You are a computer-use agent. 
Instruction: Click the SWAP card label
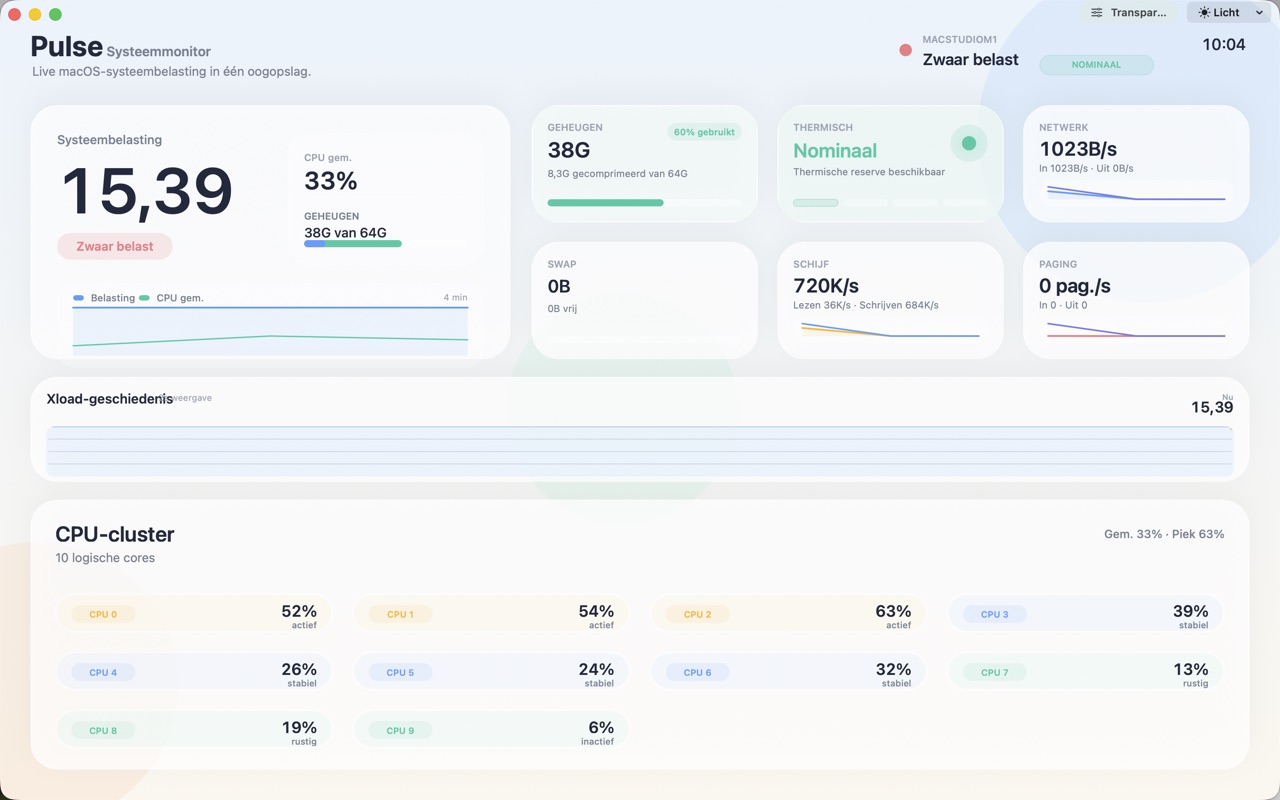562,264
